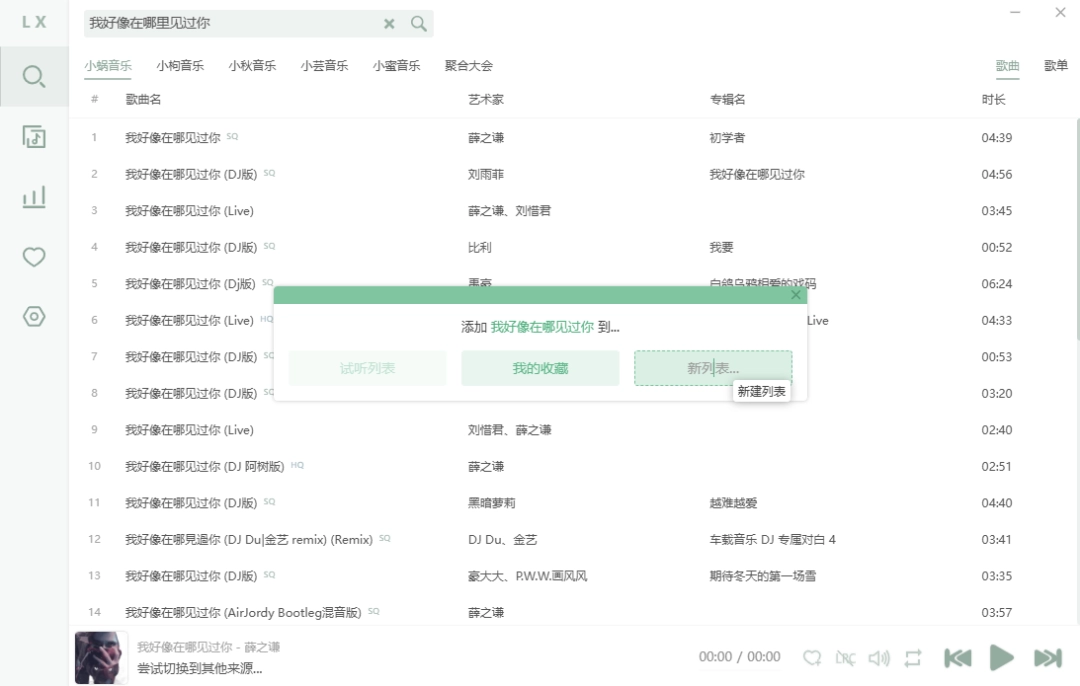This screenshot has height=686, width=1080.
Task: Open the 新列表 dropdown in the dialog
Action: [x=713, y=368]
